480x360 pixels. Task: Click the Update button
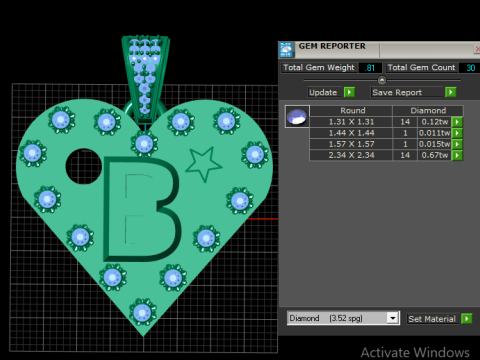[325, 92]
